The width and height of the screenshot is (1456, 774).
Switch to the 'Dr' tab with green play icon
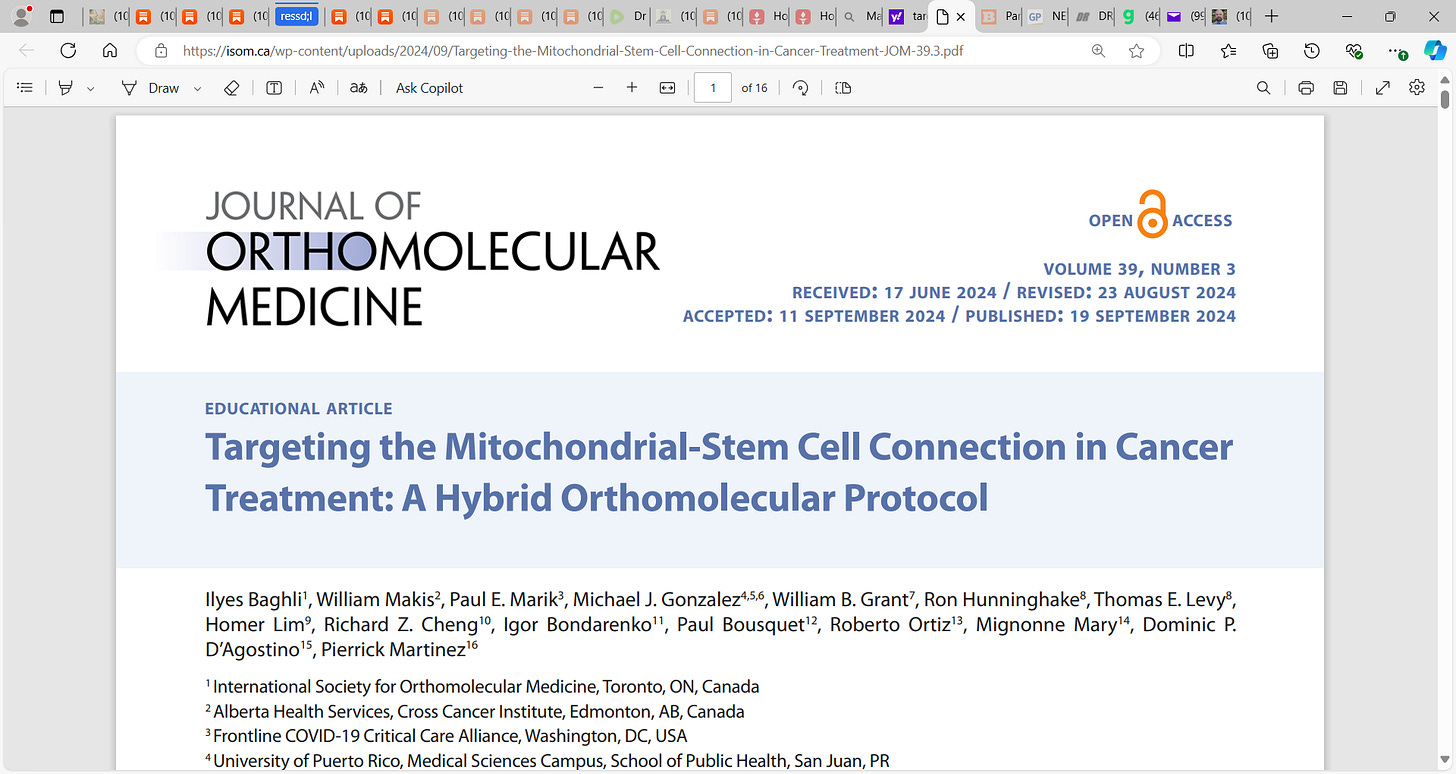click(x=629, y=17)
